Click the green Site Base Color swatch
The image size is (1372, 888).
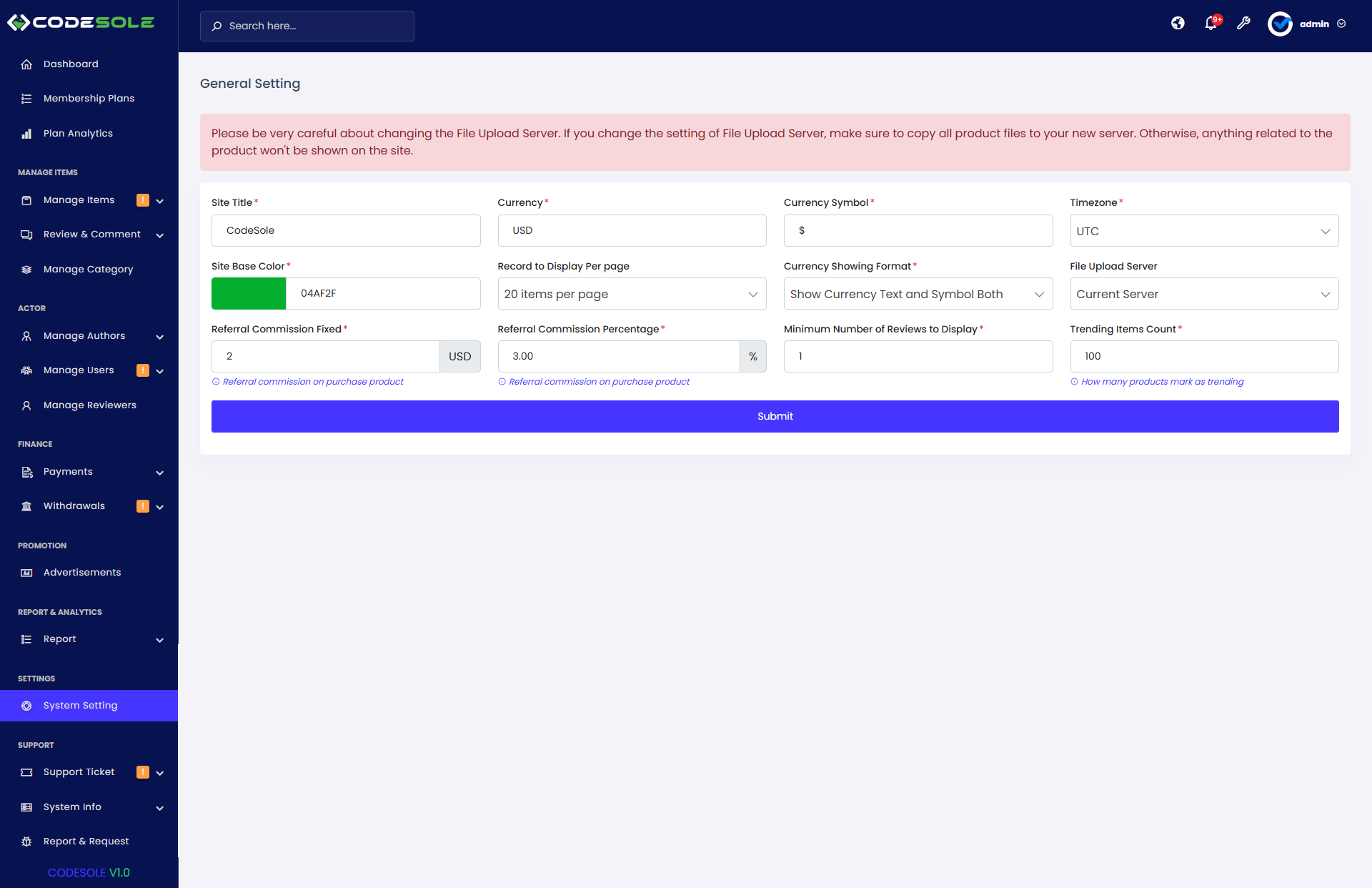click(x=249, y=294)
